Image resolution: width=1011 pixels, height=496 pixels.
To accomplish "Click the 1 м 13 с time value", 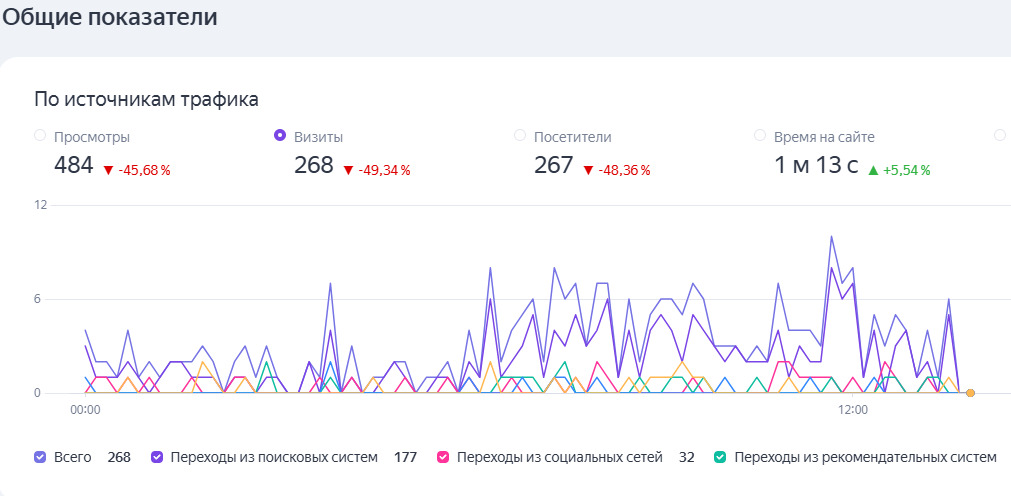I will [x=816, y=166].
